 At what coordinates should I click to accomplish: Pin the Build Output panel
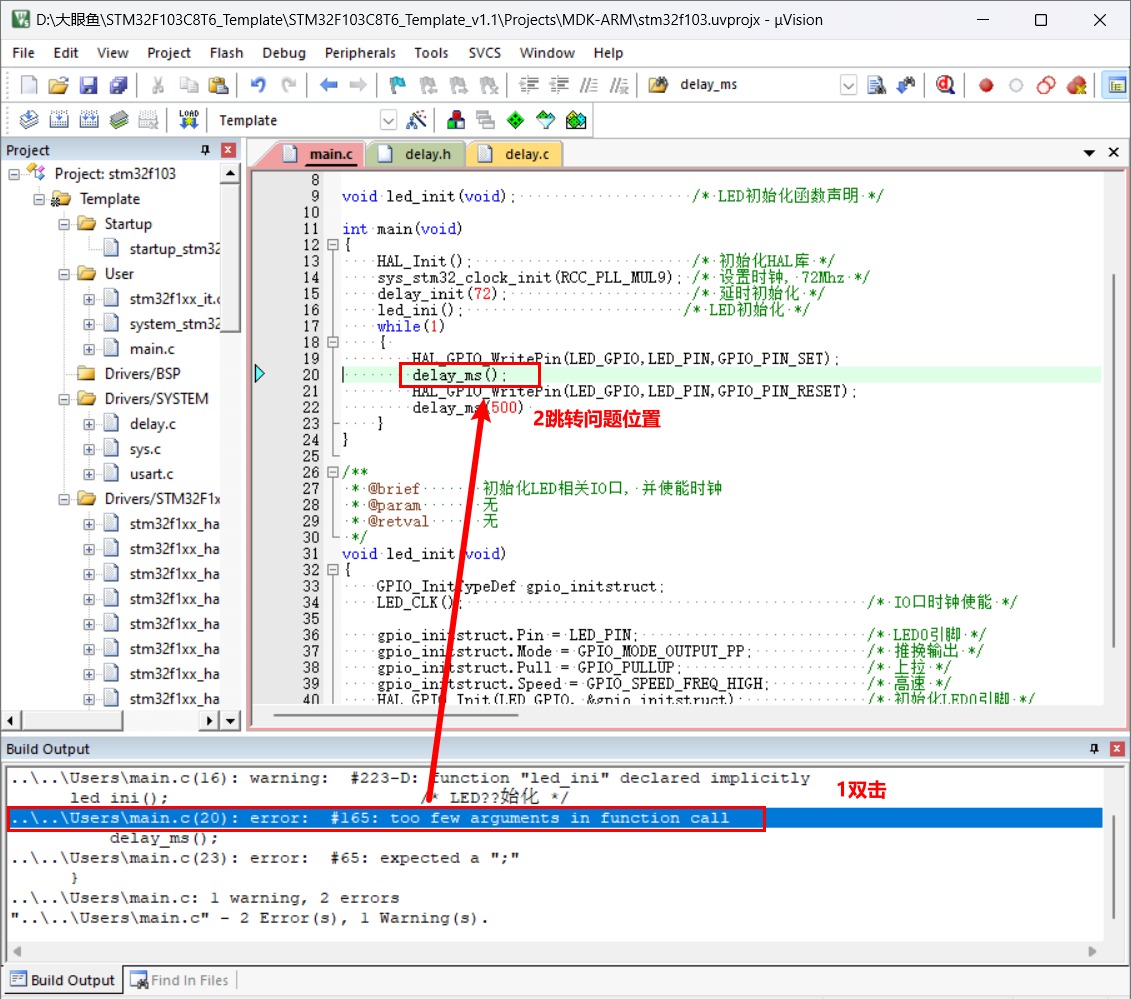(x=1094, y=749)
